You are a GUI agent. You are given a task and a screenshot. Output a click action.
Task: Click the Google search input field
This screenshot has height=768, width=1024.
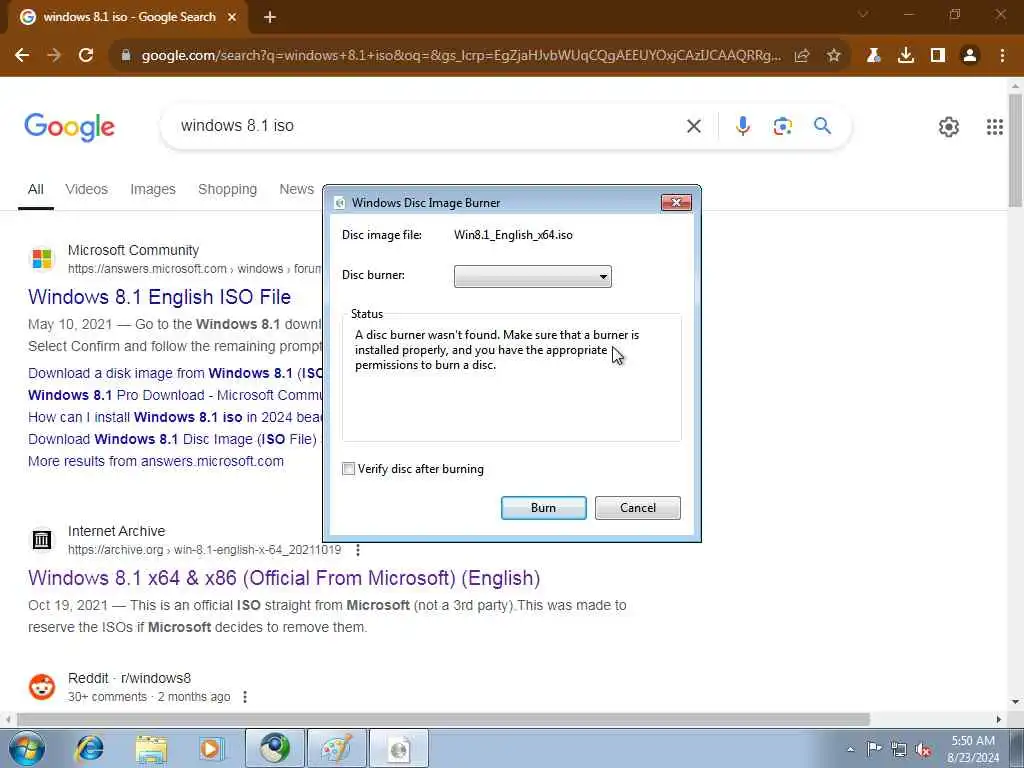point(424,125)
